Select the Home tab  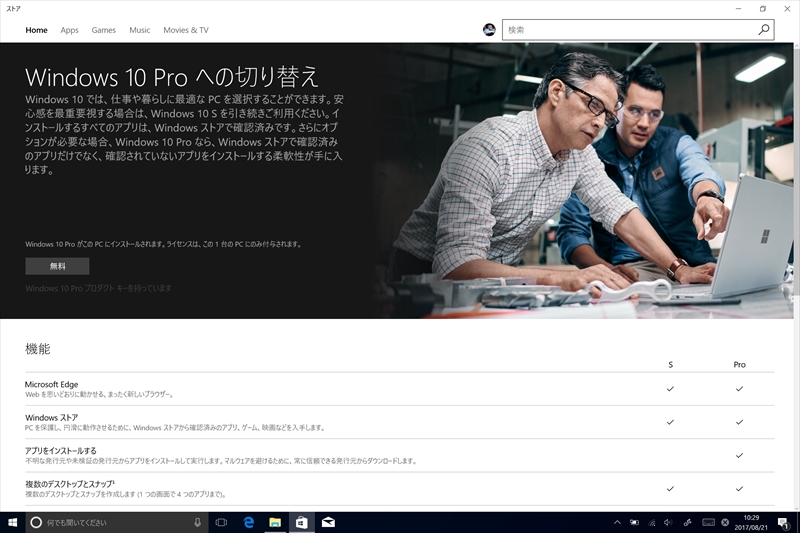(36, 30)
